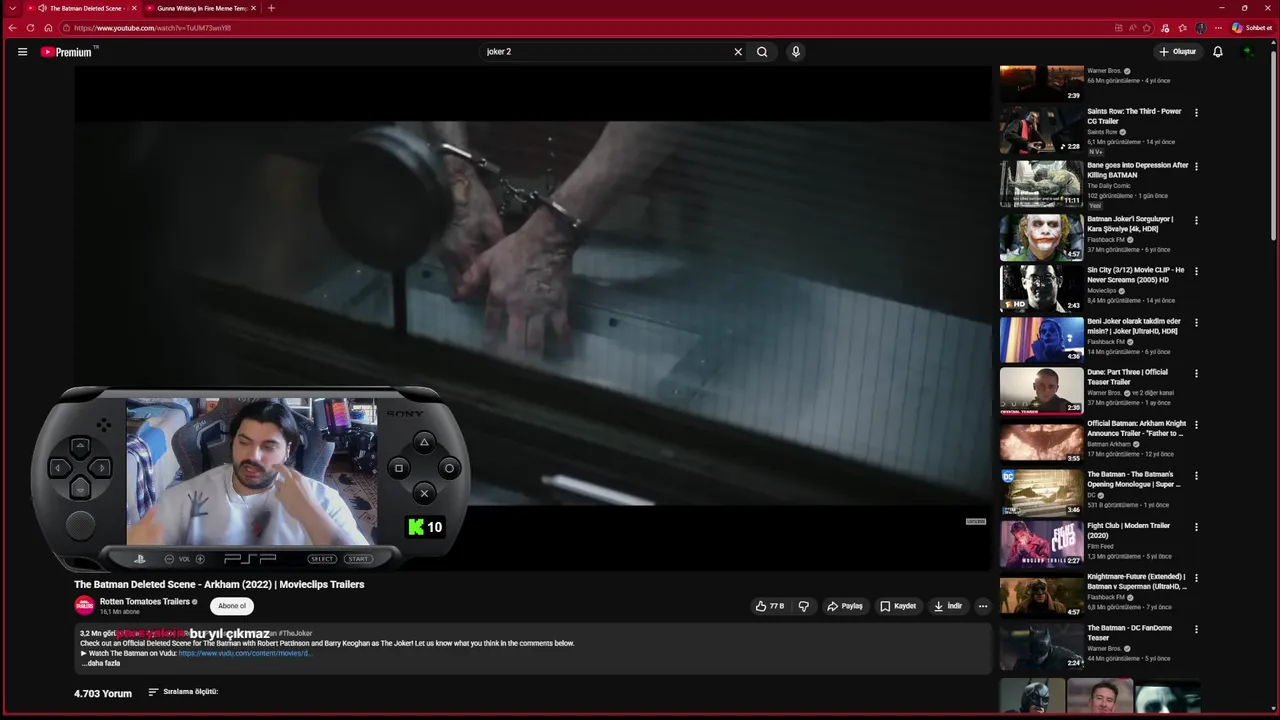
Task: Share the video via Paylaş
Action: [844, 606]
